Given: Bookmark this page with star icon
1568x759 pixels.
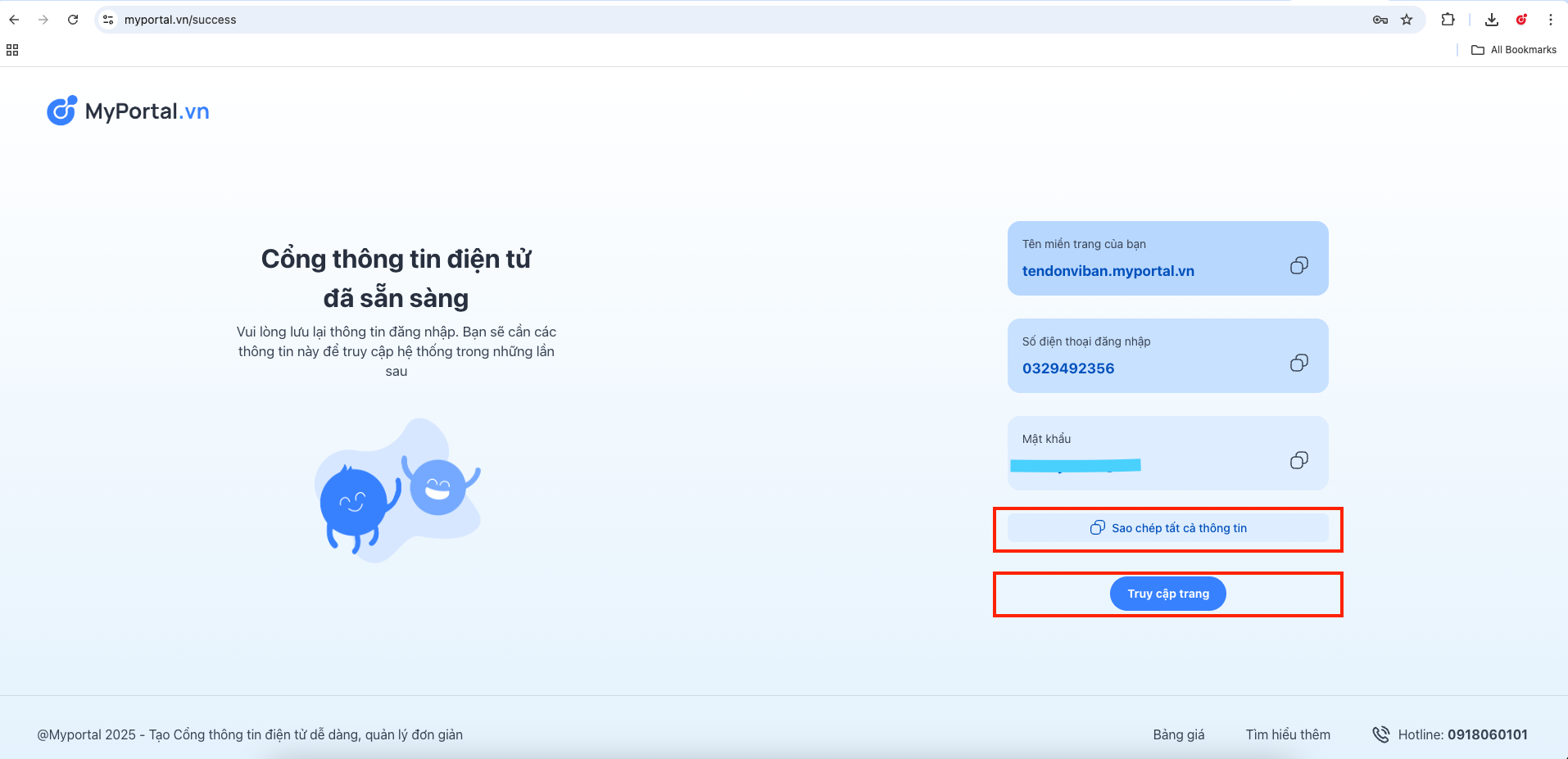Looking at the screenshot, I should point(1407,20).
